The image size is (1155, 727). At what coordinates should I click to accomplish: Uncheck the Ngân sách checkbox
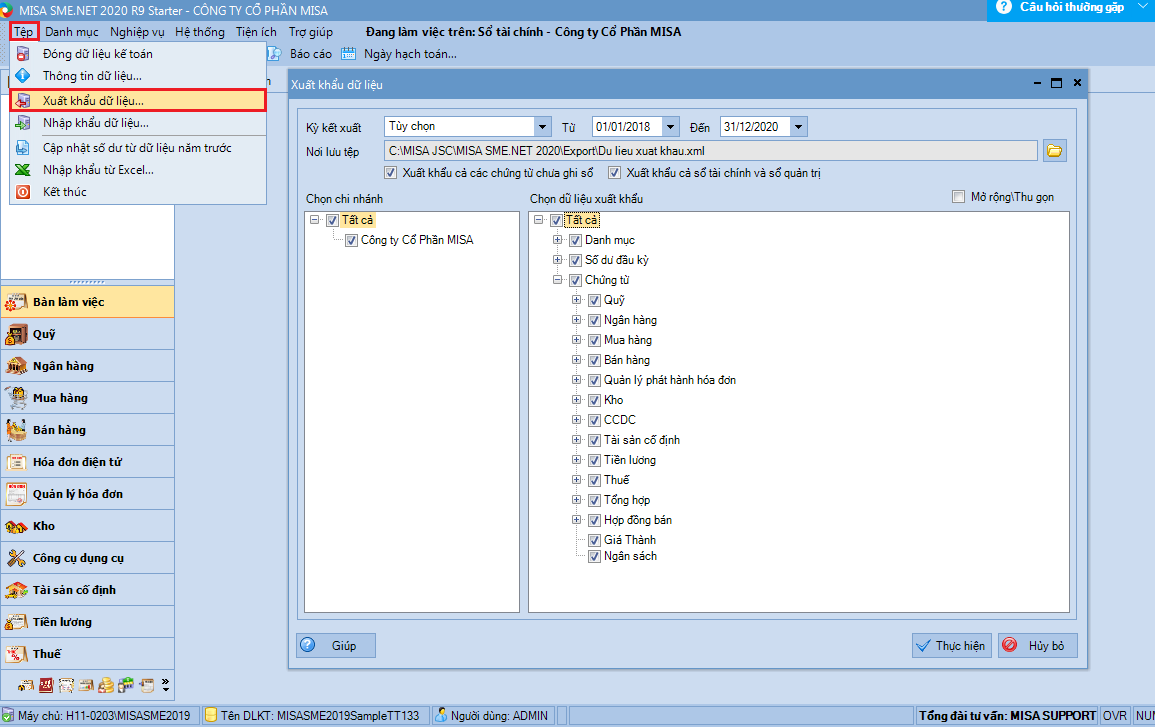[x=594, y=557]
